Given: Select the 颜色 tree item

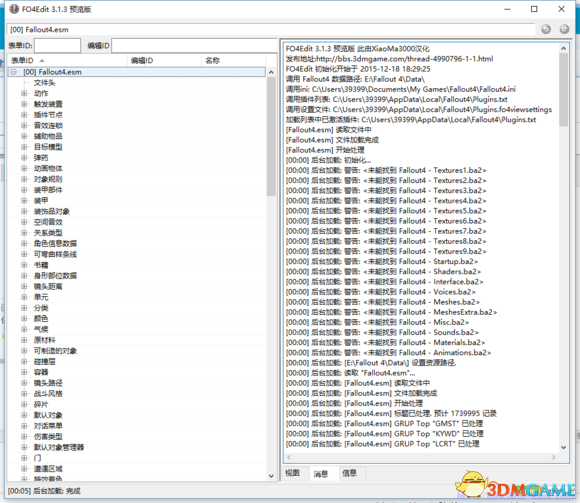Looking at the screenshot, I should point(41,318).
